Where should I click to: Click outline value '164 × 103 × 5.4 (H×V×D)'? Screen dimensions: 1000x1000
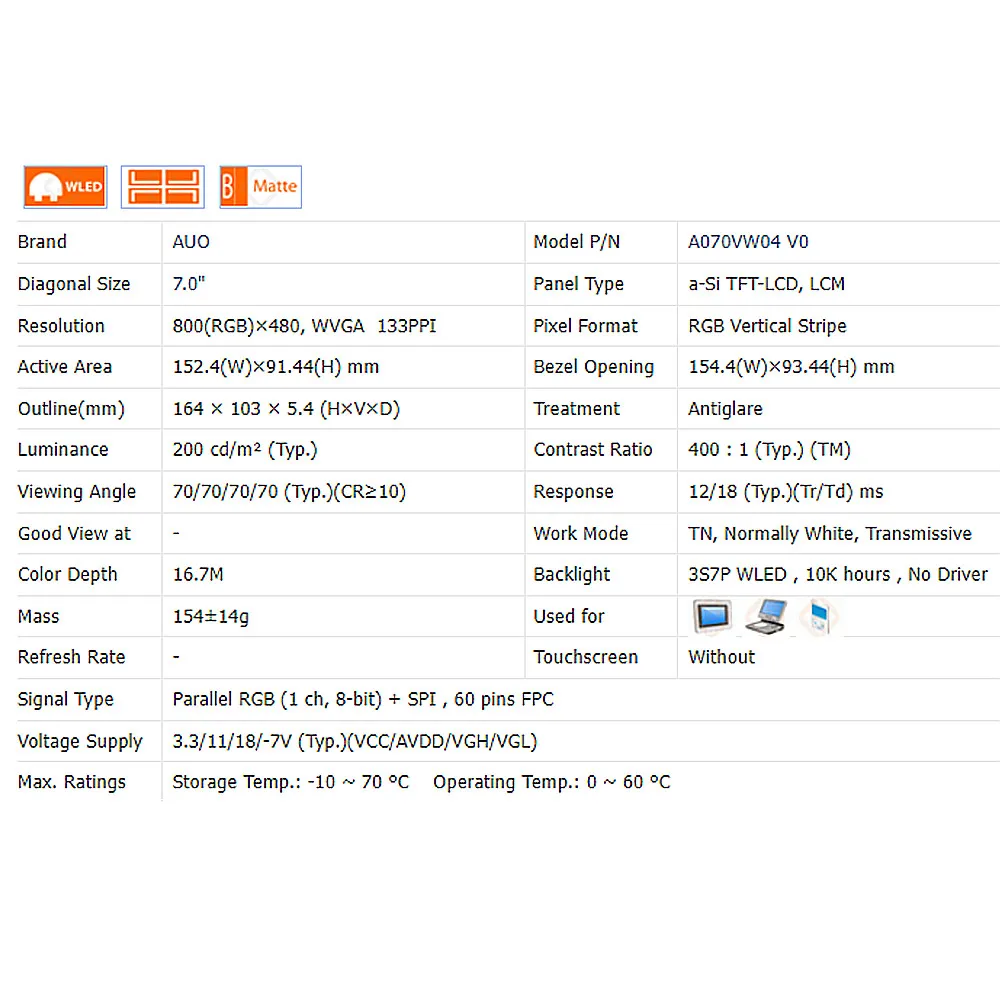(286, 409)
